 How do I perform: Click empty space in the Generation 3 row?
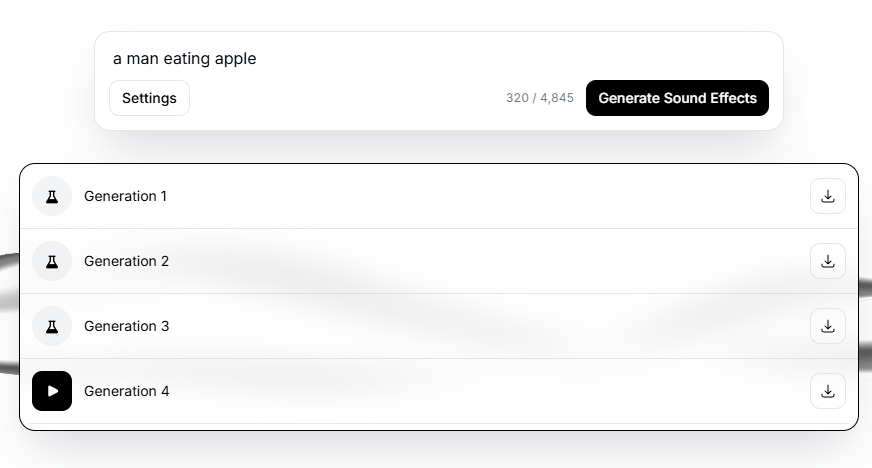pos(480,326)
